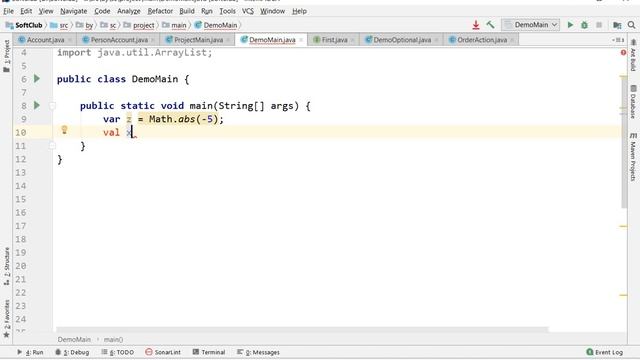Viewport: 640px width, 360px height.
Task: Close the Account.java tab
Action: (x=70, y=40)
